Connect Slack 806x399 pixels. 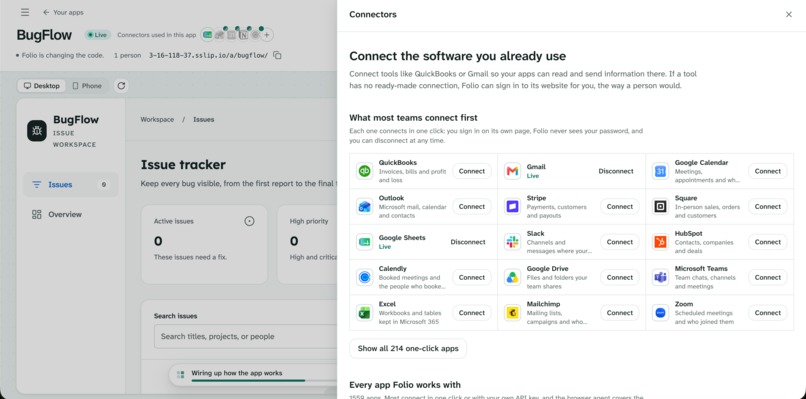pyautogui.click(x=620, y=242)
